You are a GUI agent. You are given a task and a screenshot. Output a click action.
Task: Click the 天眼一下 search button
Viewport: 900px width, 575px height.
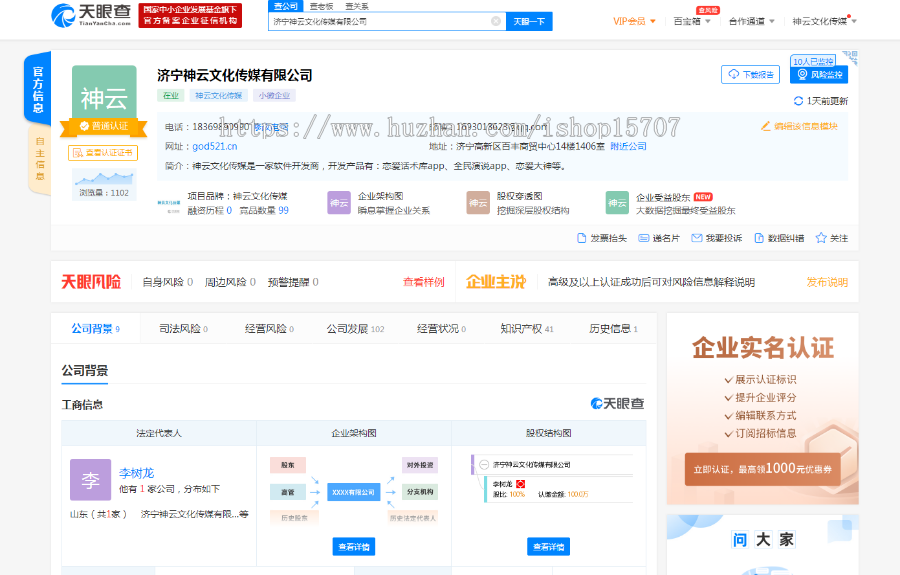529,21
